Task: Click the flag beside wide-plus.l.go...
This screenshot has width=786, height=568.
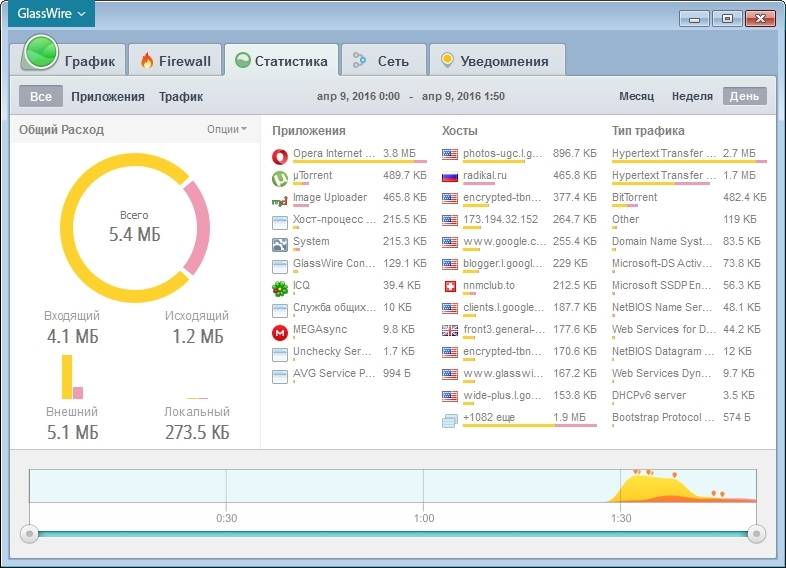Action: tap(450, 396)
